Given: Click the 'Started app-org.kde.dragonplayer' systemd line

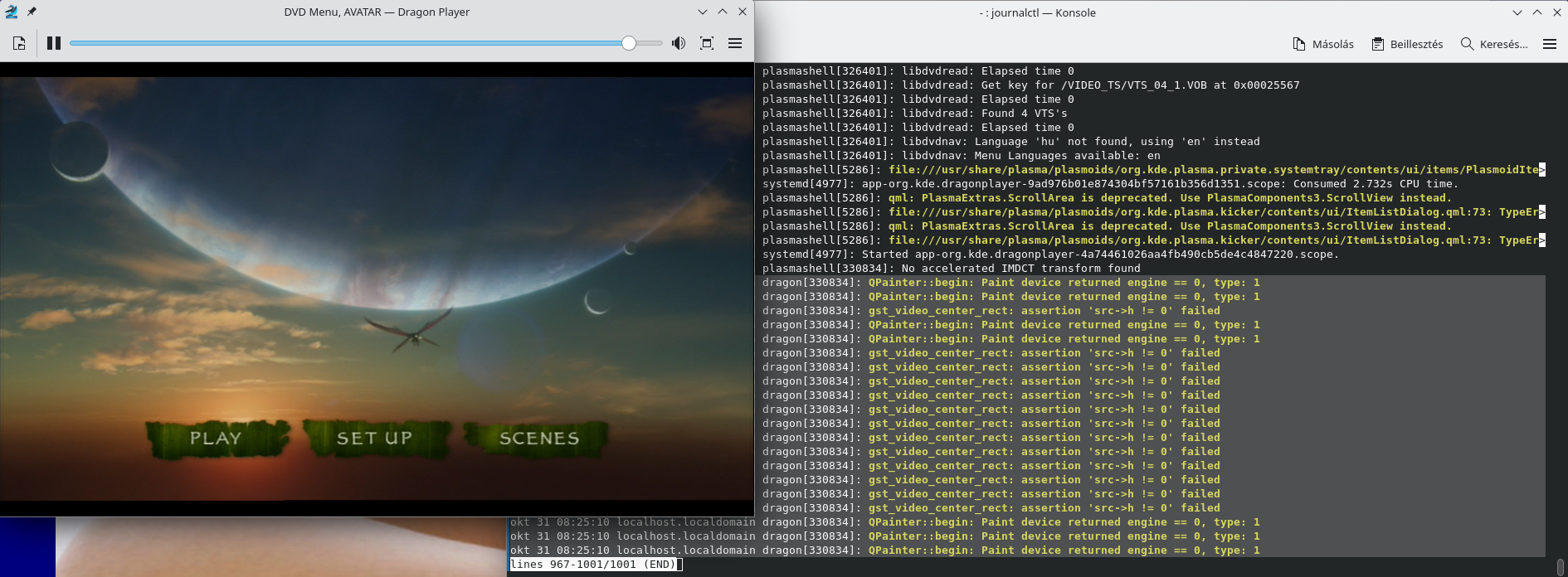Looking at the screenshot, I should (x=1051, y=255).
